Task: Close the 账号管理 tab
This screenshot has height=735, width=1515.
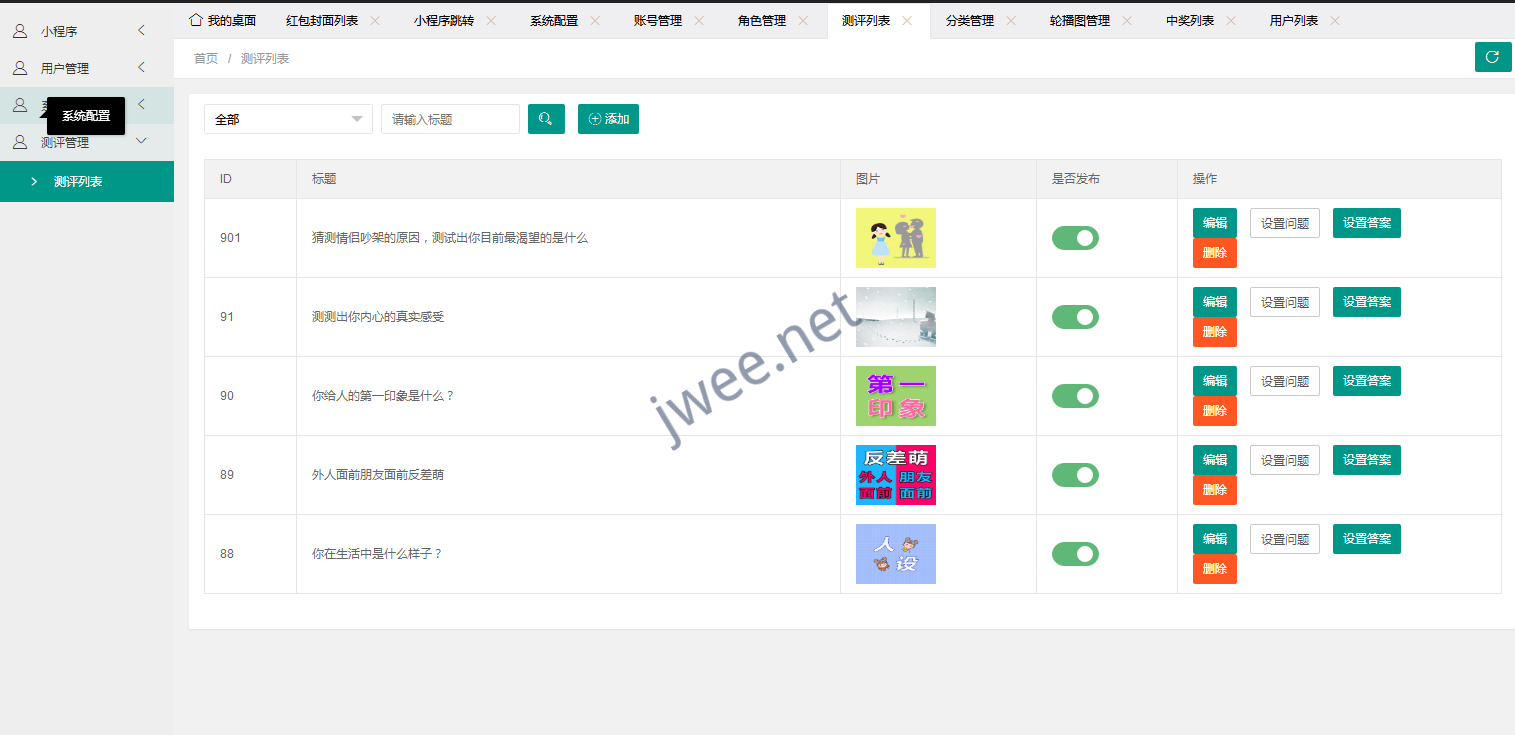Action: click(x=699, y=20)
